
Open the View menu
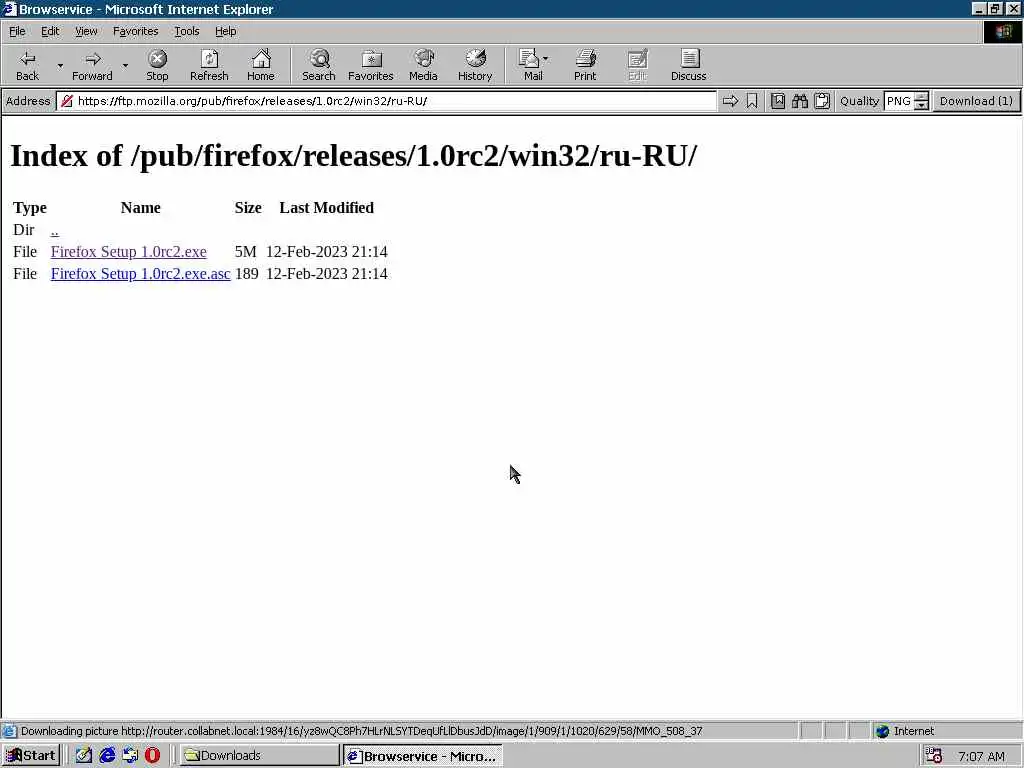[x=86, y=31]
